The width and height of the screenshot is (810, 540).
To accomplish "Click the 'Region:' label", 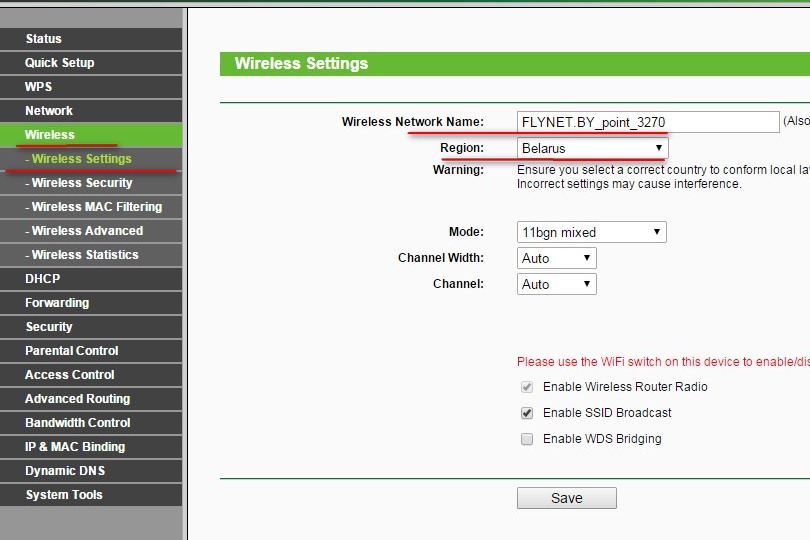I will coord(462,148).
